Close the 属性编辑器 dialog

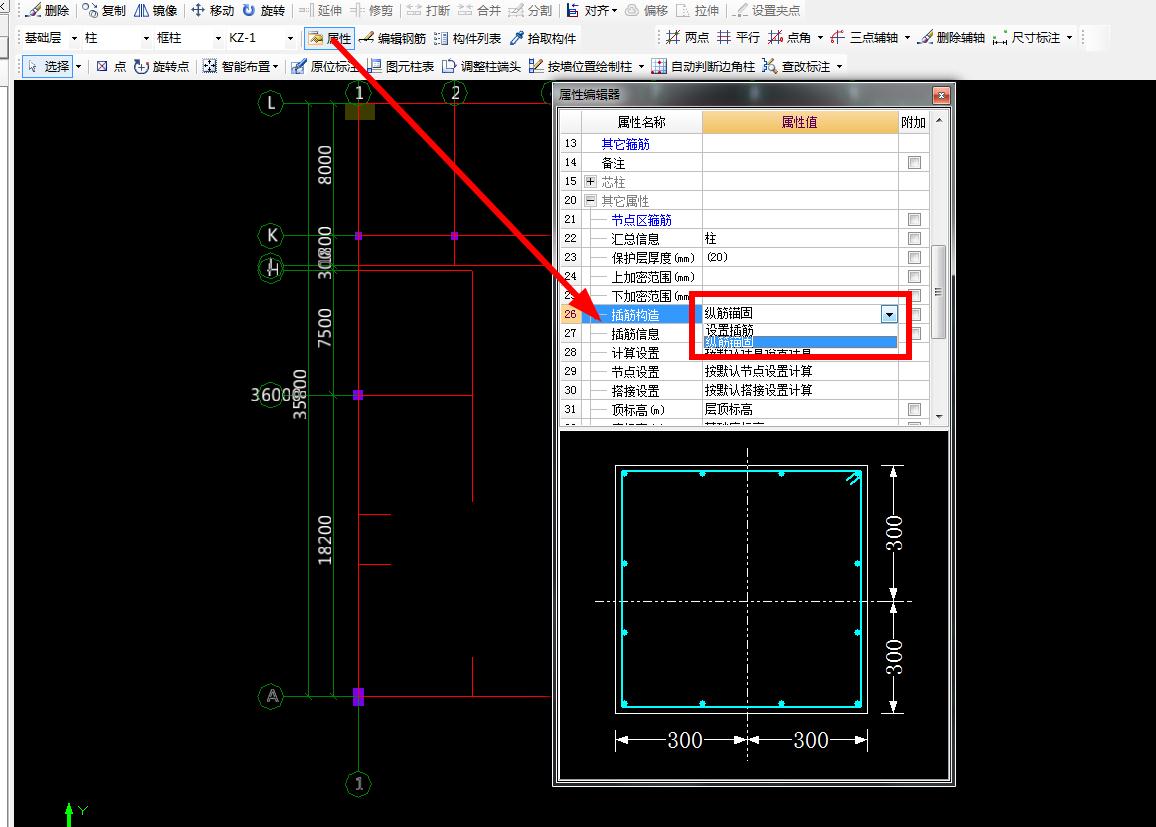click(x=940, y=95)
